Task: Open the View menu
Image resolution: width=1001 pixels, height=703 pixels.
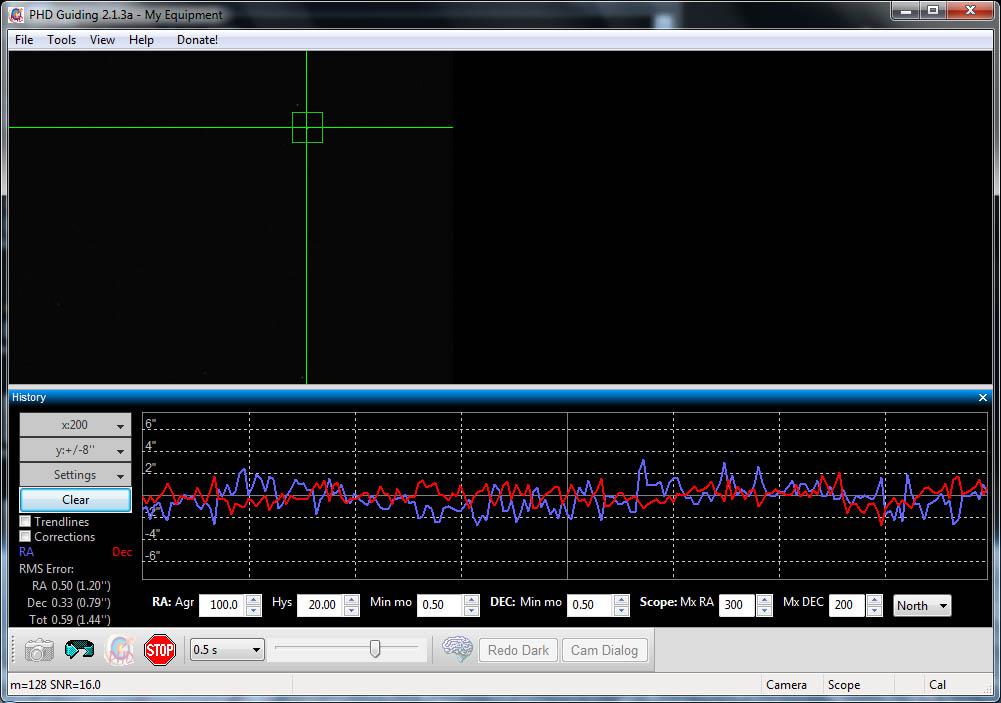Action: point(102,40)
